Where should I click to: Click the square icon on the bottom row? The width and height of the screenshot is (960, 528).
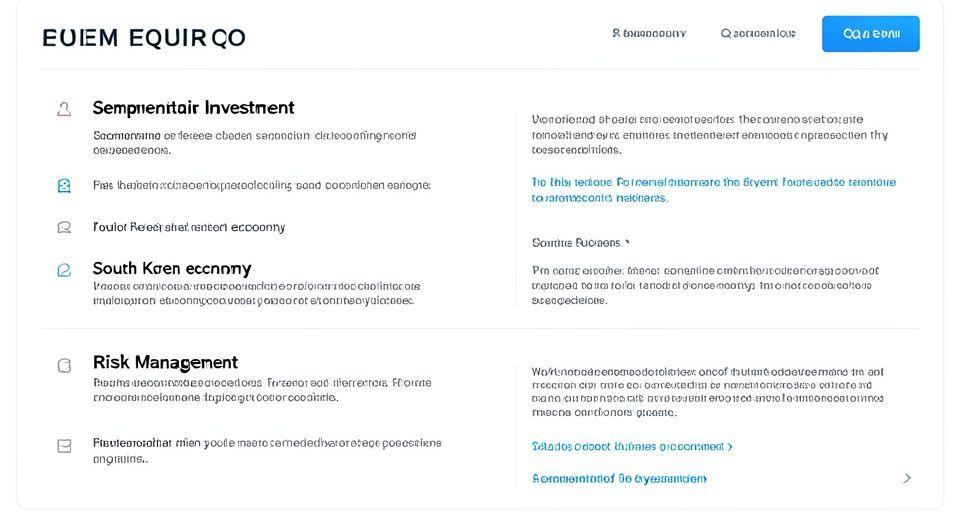click(x=64, y=445)
